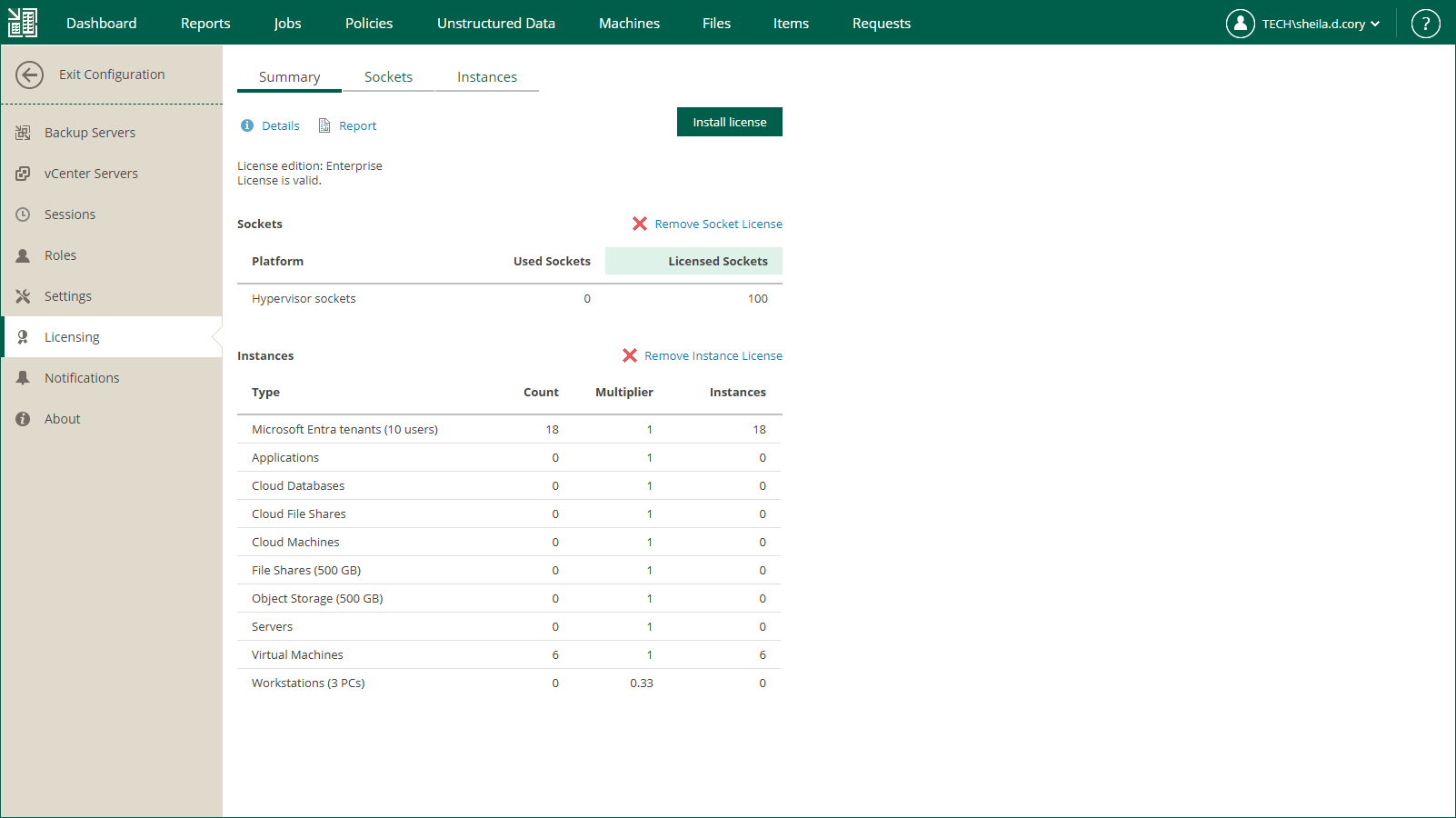Sort by Licensed Sockets column header
This screenshot has height=818, width=1456.
tap(717, 261)
